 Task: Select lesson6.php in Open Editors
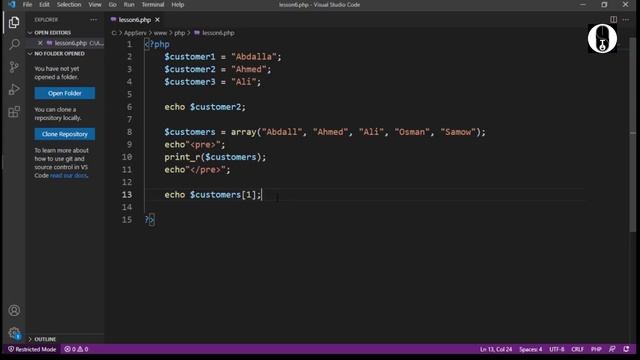pyautogui.click(x=70, y=43)
